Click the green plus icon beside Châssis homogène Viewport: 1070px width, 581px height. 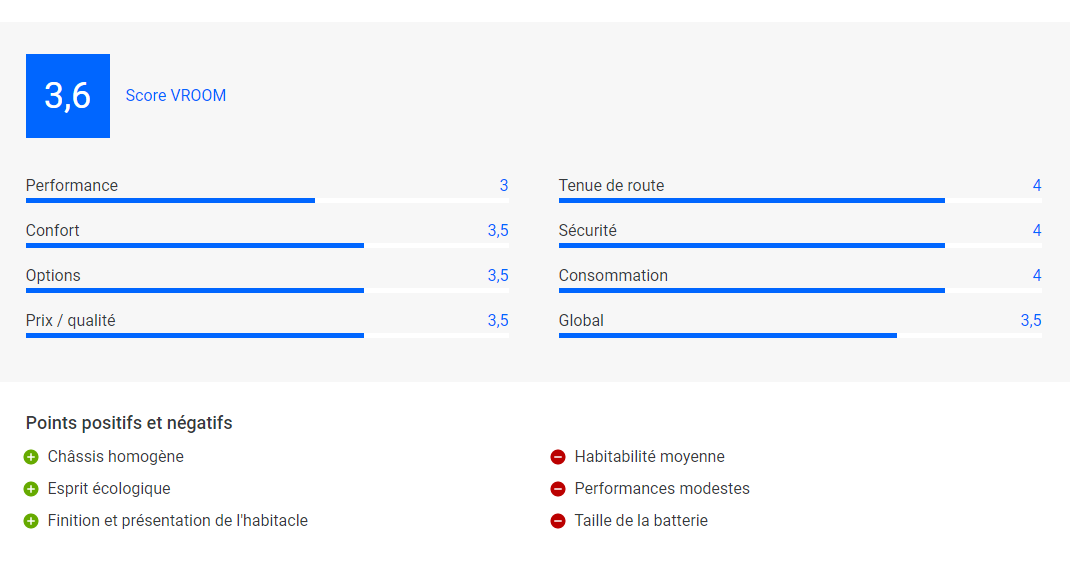tap(31, 457)
